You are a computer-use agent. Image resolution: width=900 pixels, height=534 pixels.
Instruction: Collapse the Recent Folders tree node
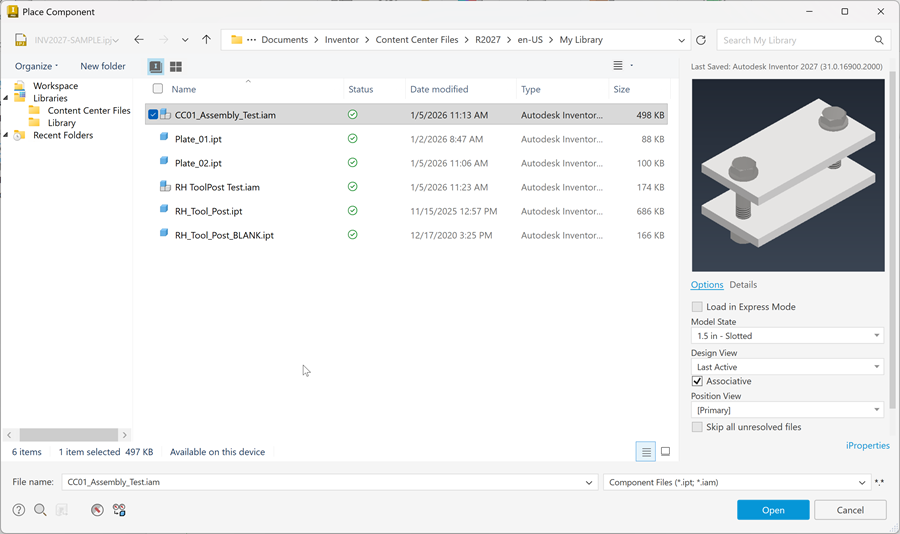(6, 135)
